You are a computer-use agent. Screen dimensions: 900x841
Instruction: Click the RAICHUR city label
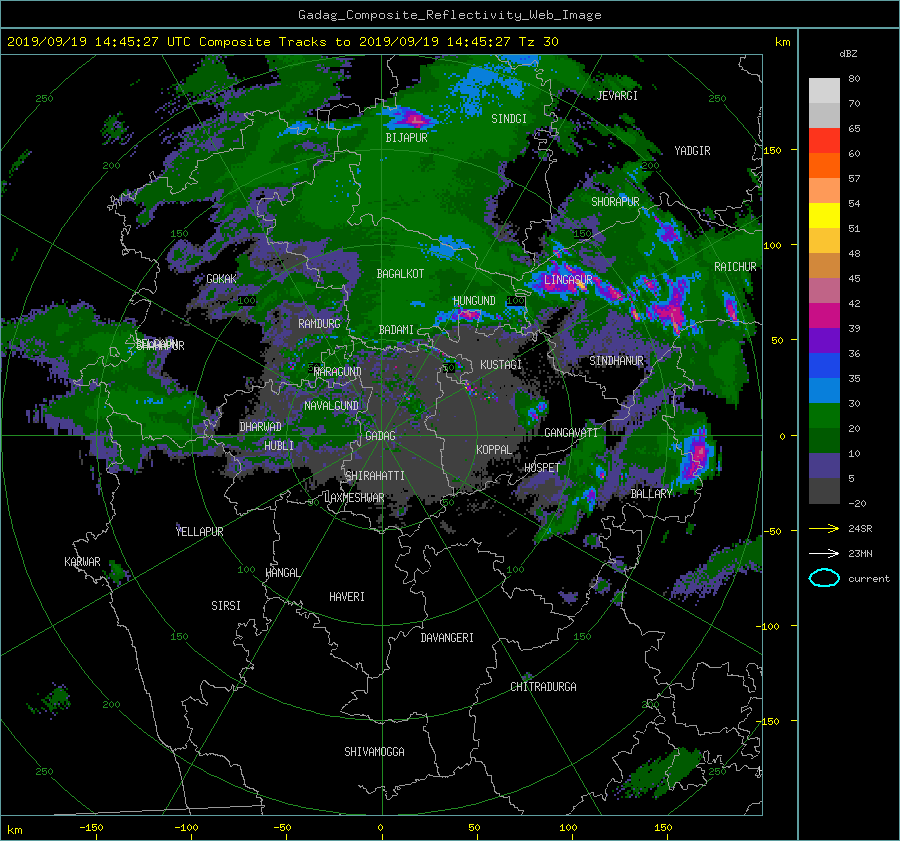click(x=735, y=267)
